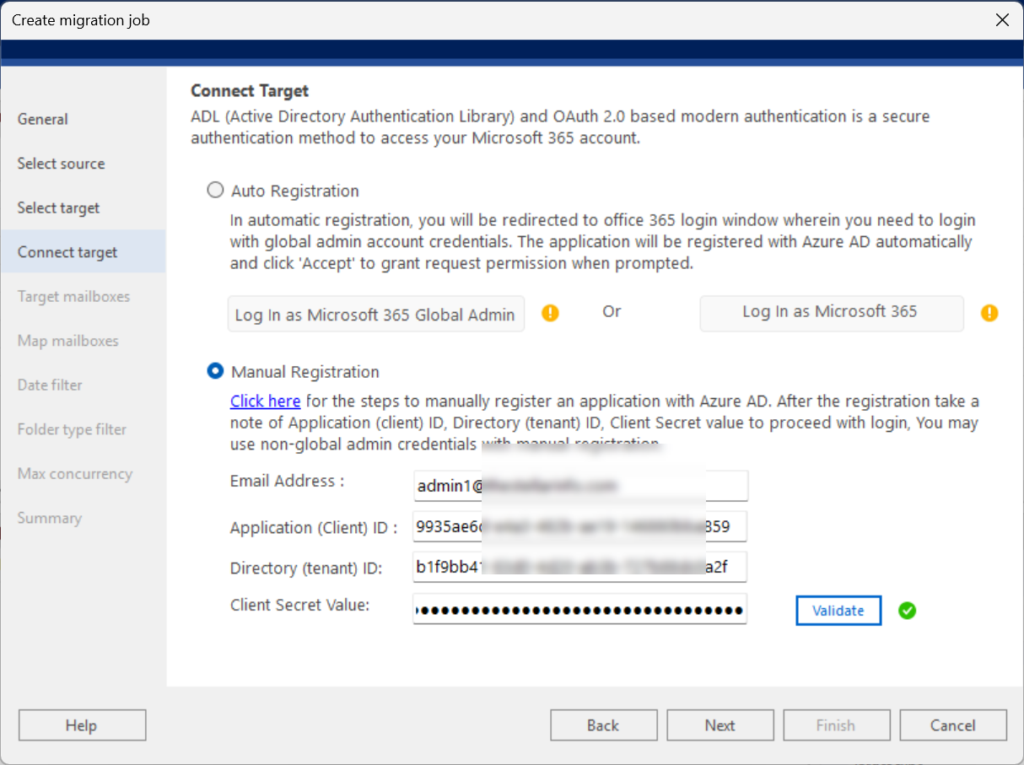Select the Auto Registration radio button
The height and width of the screenshot is (765, 1024).
pos(215,190)
